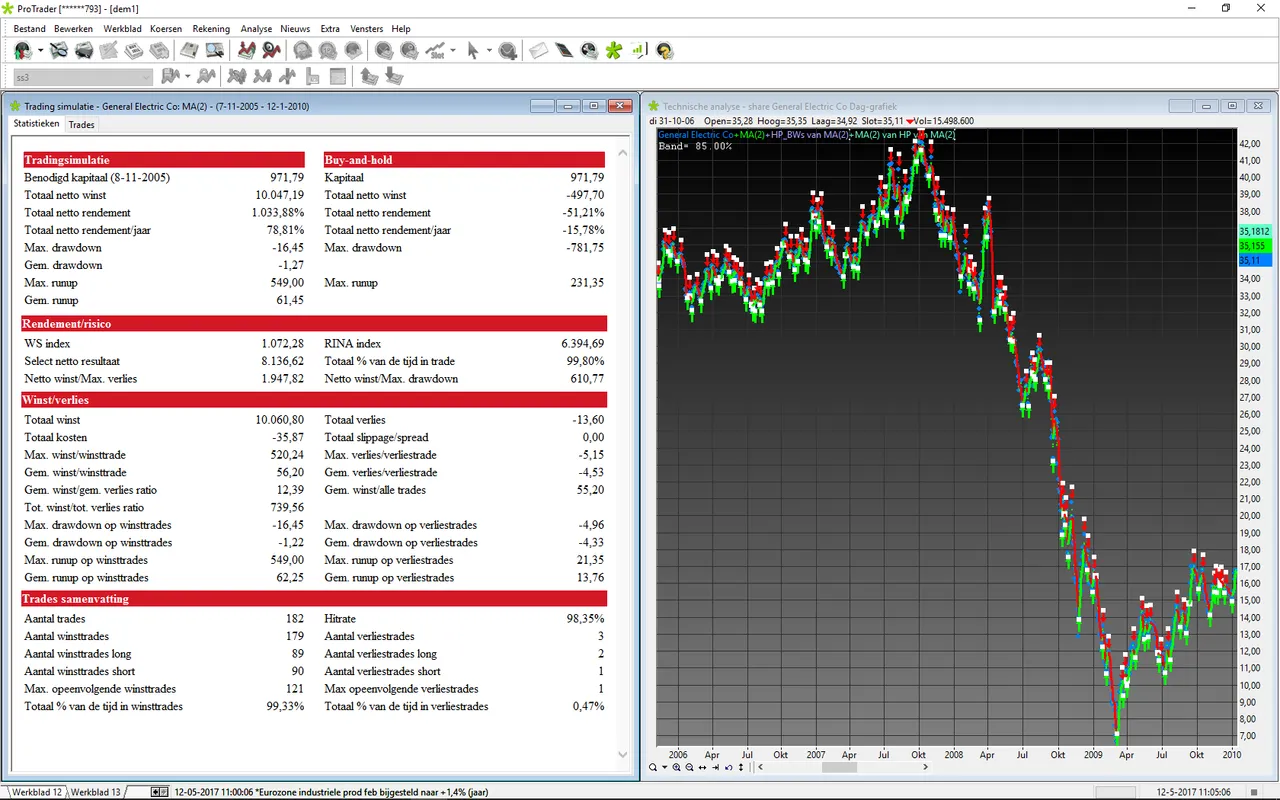Click the Band= 85.00% chart label
This screenshot has height=800, width=1280.
click(695, 146)
